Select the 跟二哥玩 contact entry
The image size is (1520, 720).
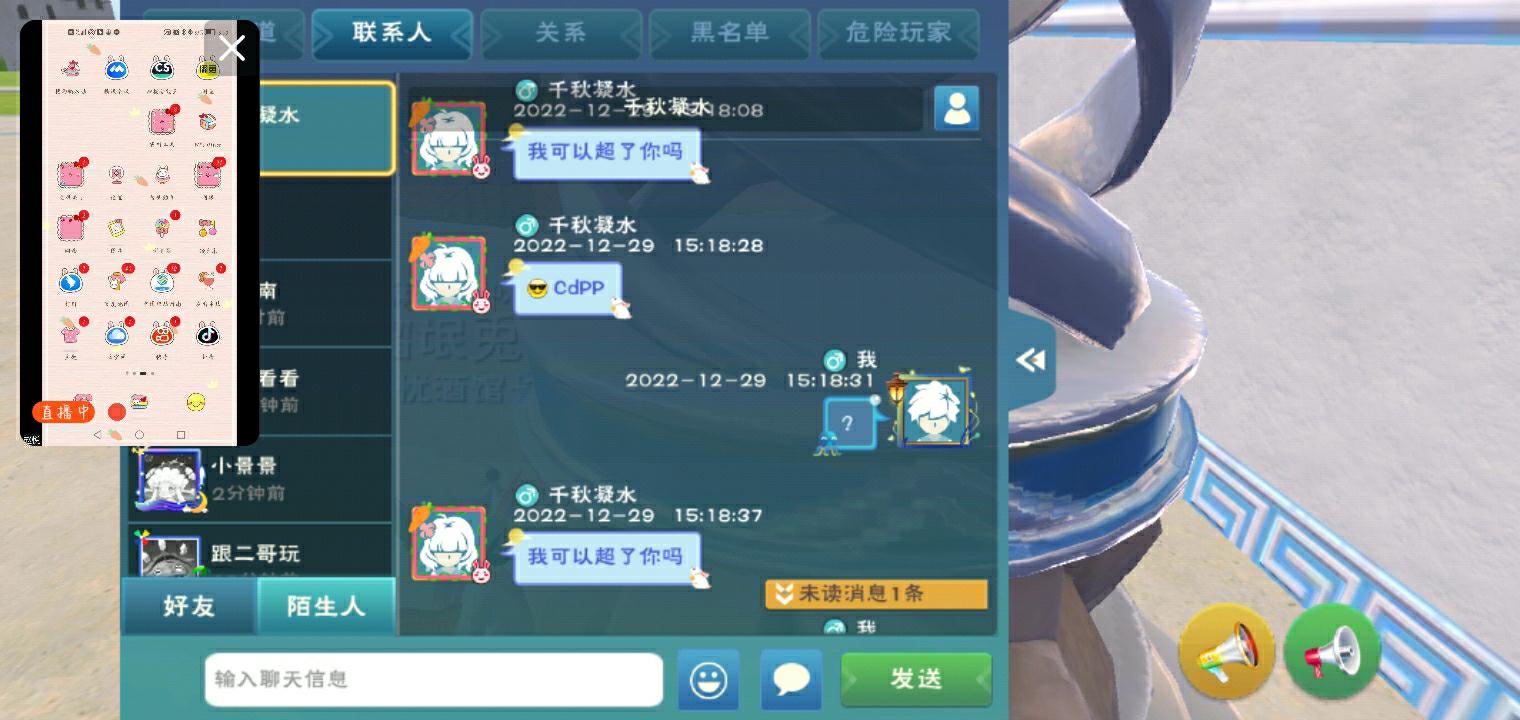260,552
